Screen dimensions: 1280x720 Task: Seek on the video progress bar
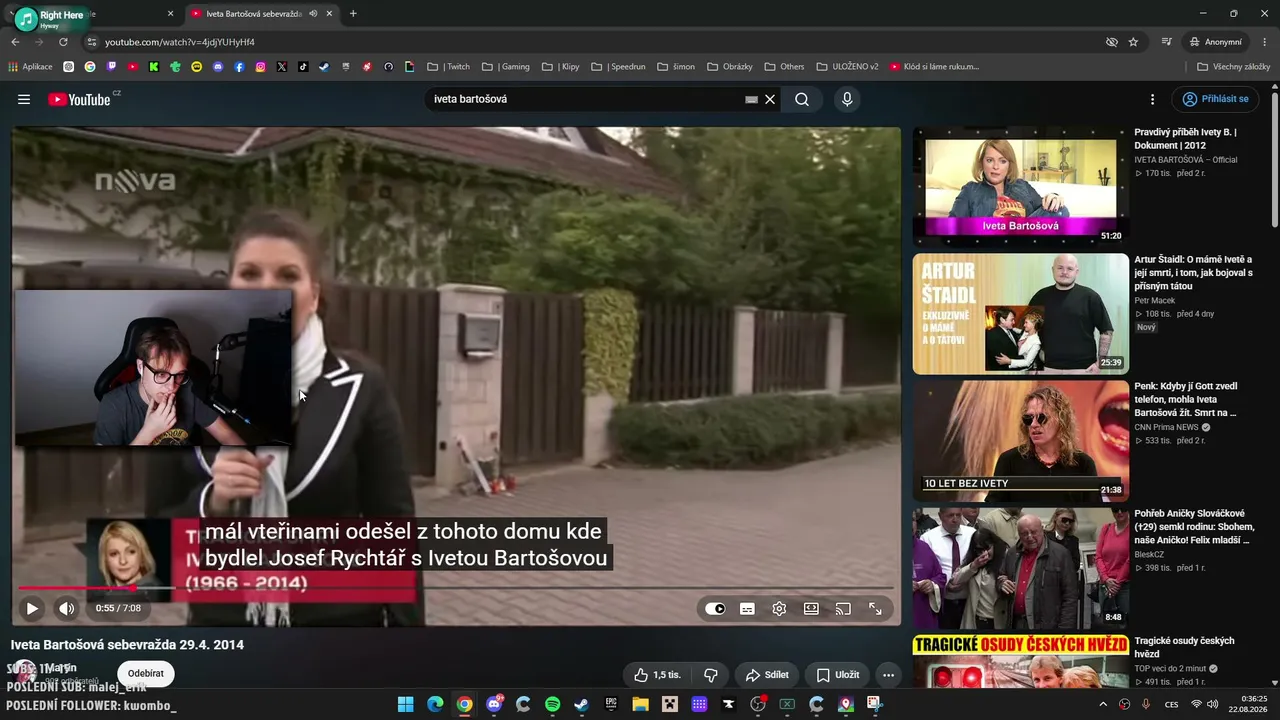pos(456,588)
